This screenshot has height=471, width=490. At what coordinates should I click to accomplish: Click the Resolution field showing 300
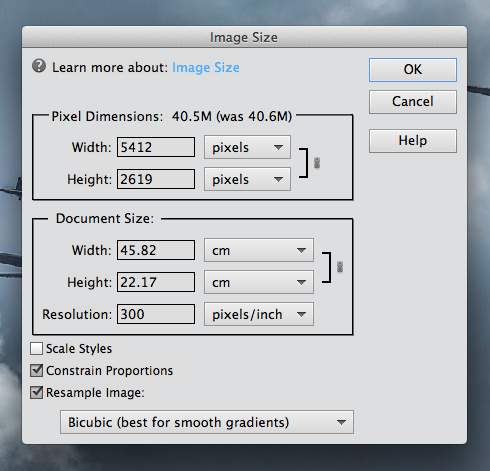click(x=156, y=314)
